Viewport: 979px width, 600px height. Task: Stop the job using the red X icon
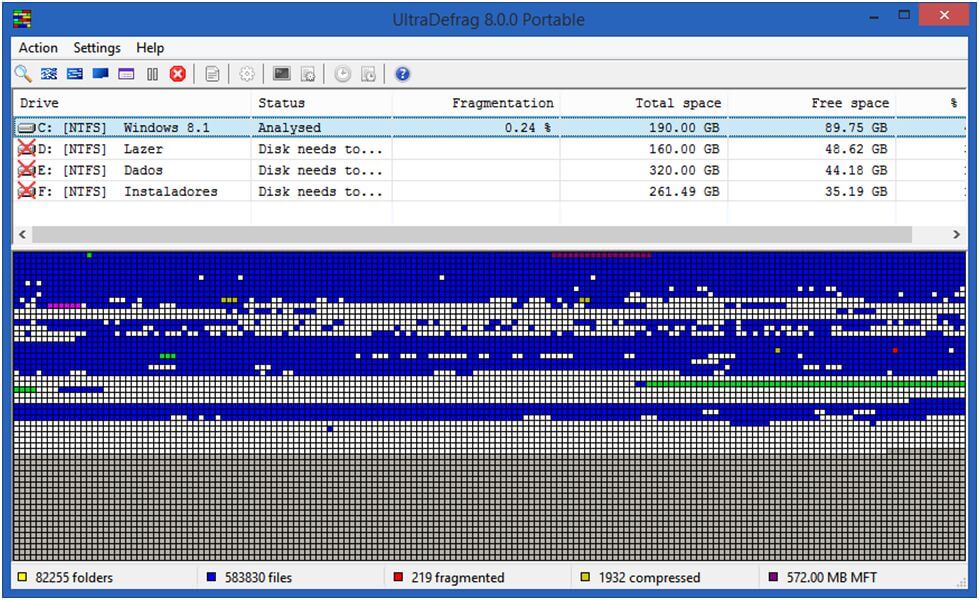click(178, 74)
